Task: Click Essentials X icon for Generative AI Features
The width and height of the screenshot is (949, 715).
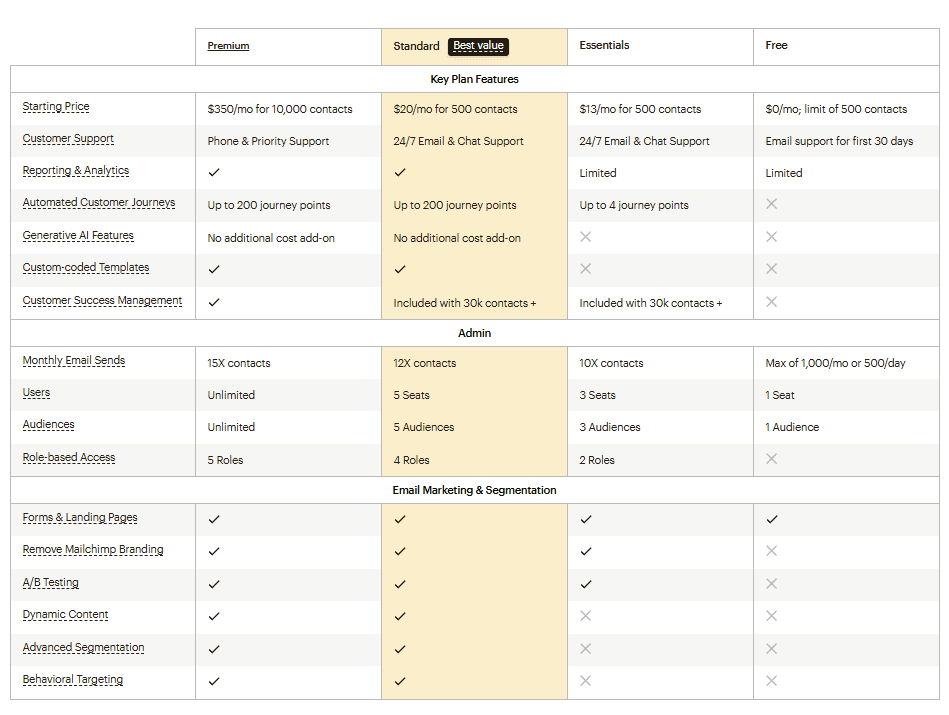Action: pos(586,237)
